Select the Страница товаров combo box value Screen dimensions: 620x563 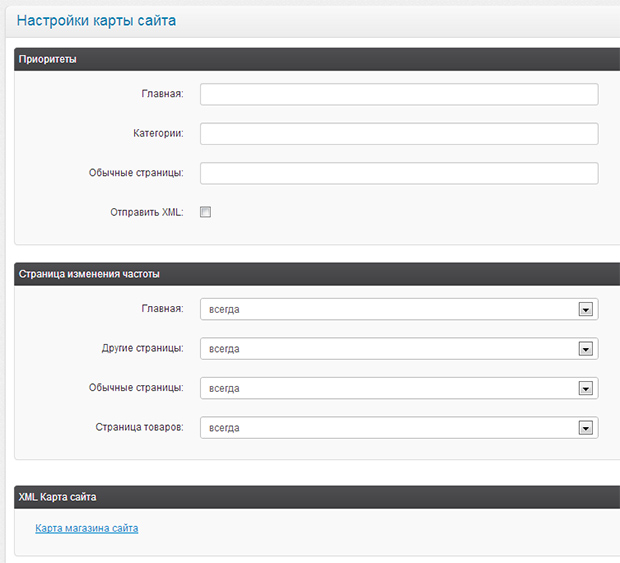(399, 428)
